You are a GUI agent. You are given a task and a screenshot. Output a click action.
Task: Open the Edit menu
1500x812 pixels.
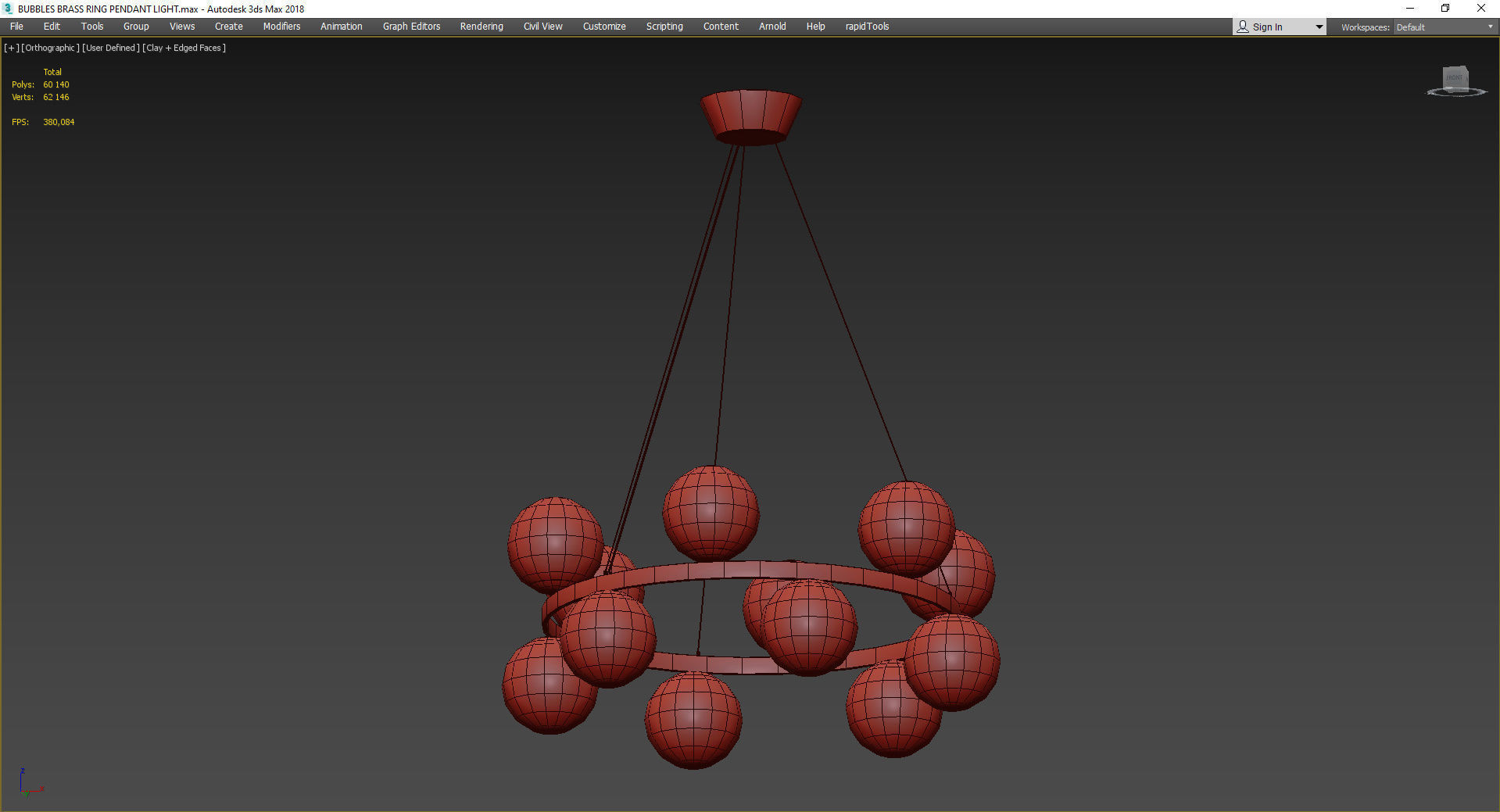(52, 27)
